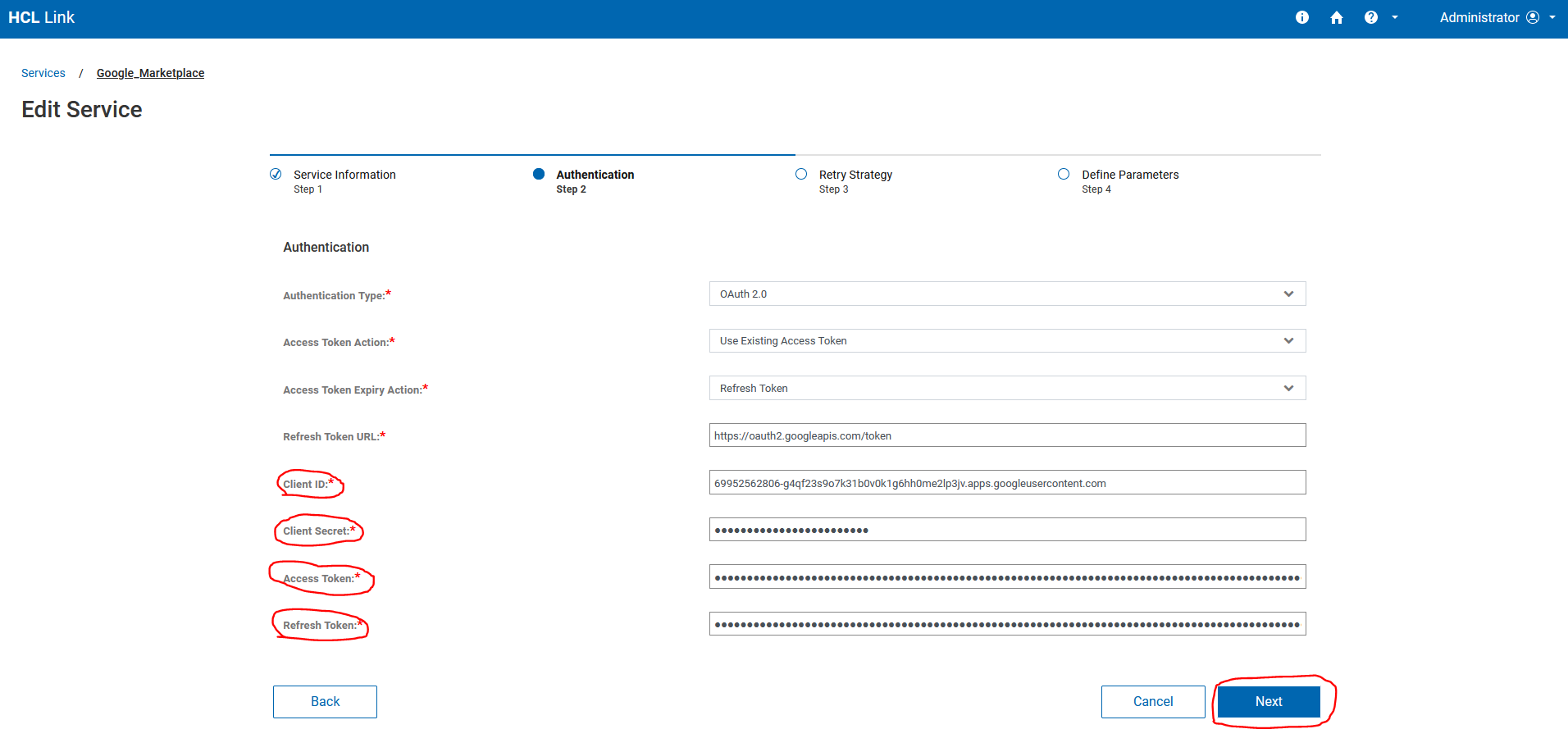This screenshot has width=1568, height=729.
Task: Open Define Parameters step label
Action: click(1130, 175)
